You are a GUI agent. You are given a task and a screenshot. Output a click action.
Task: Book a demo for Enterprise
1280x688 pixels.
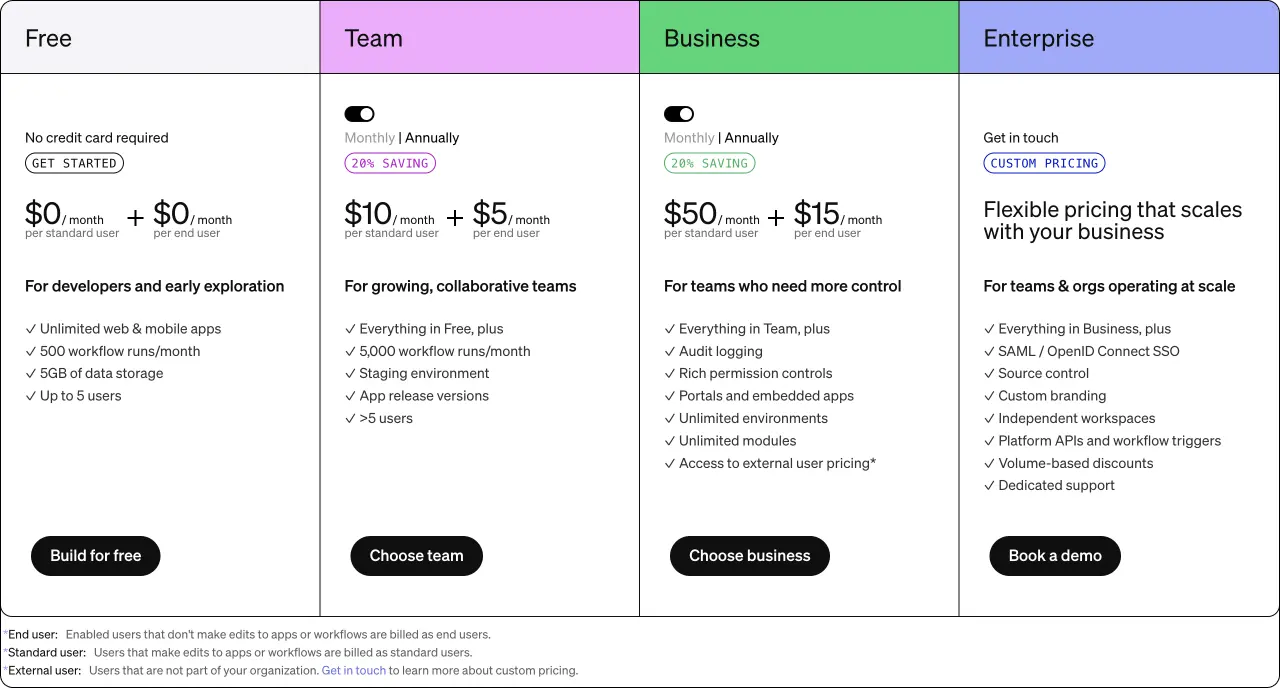click(x=1055, y=556)
